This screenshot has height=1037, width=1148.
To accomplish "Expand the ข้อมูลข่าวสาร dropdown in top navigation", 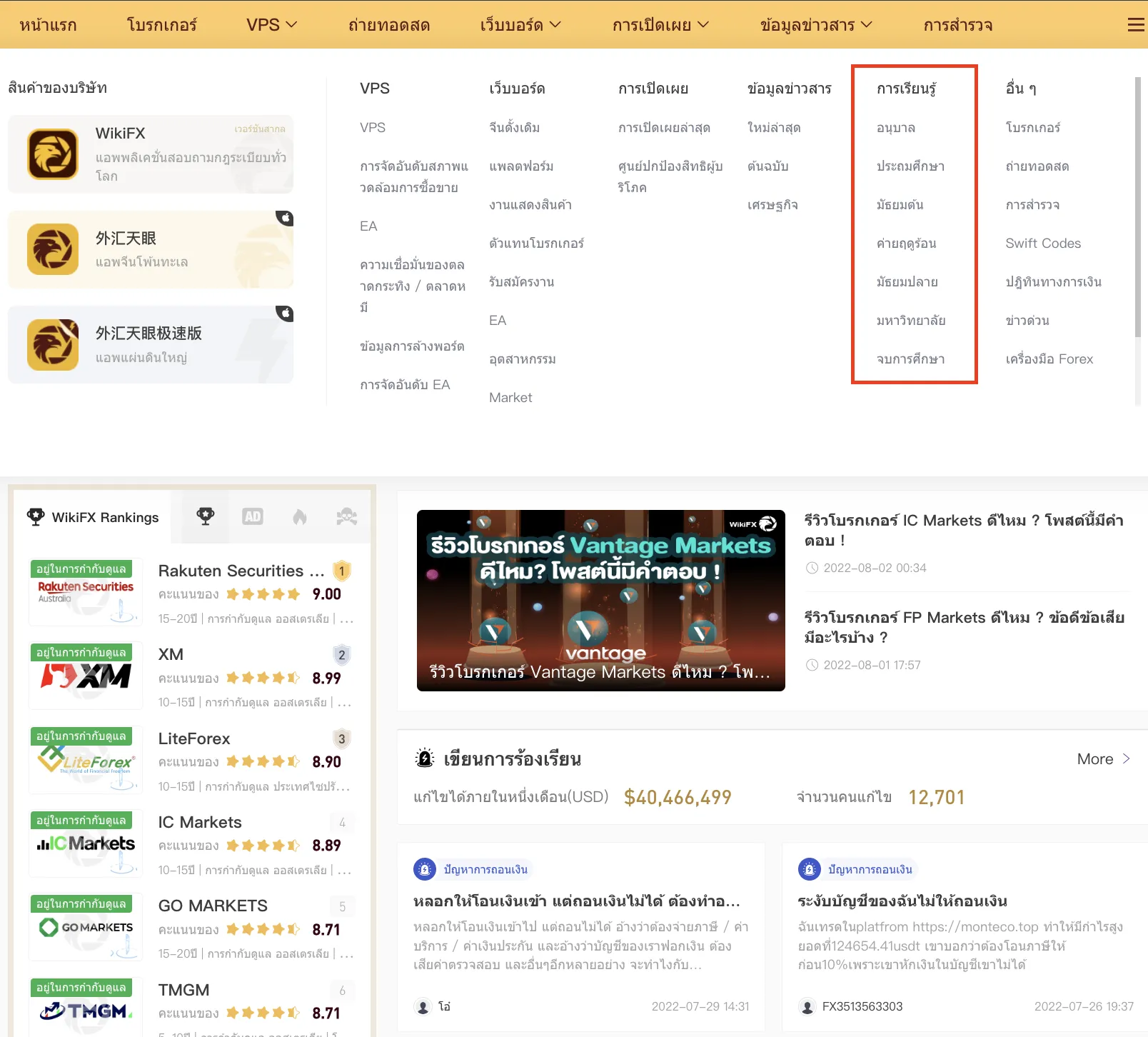I will tap(816, 25).
